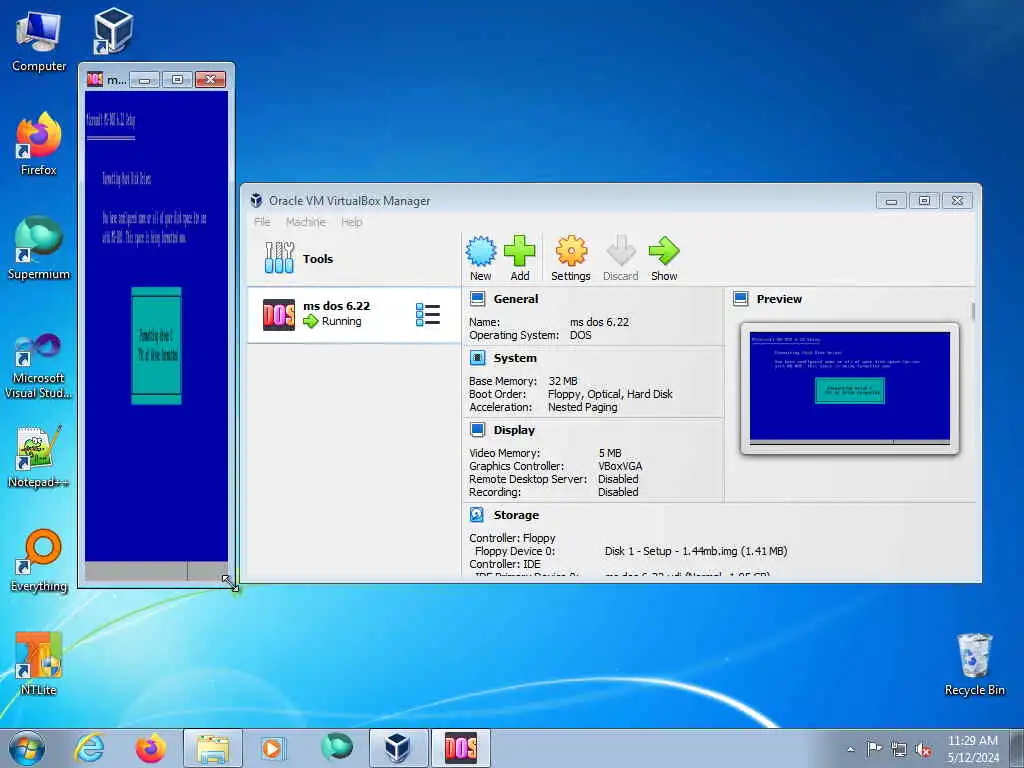
Task: Click the 'Floppy, Optical, Hard Disk' boot order text
Action: pos(610,394)
